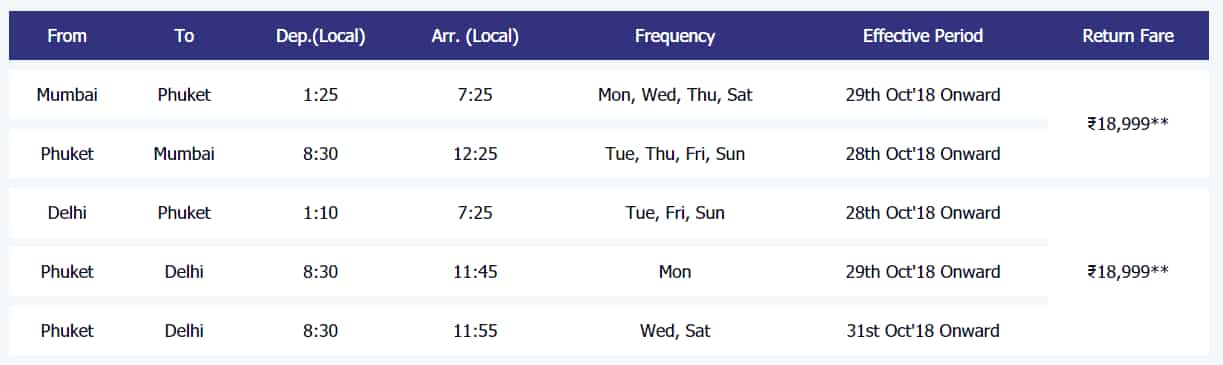Select the Tue, Fri, Sun frequency cell
Image resolution: width=1223 pixels, height=365 pixels.
675,213
